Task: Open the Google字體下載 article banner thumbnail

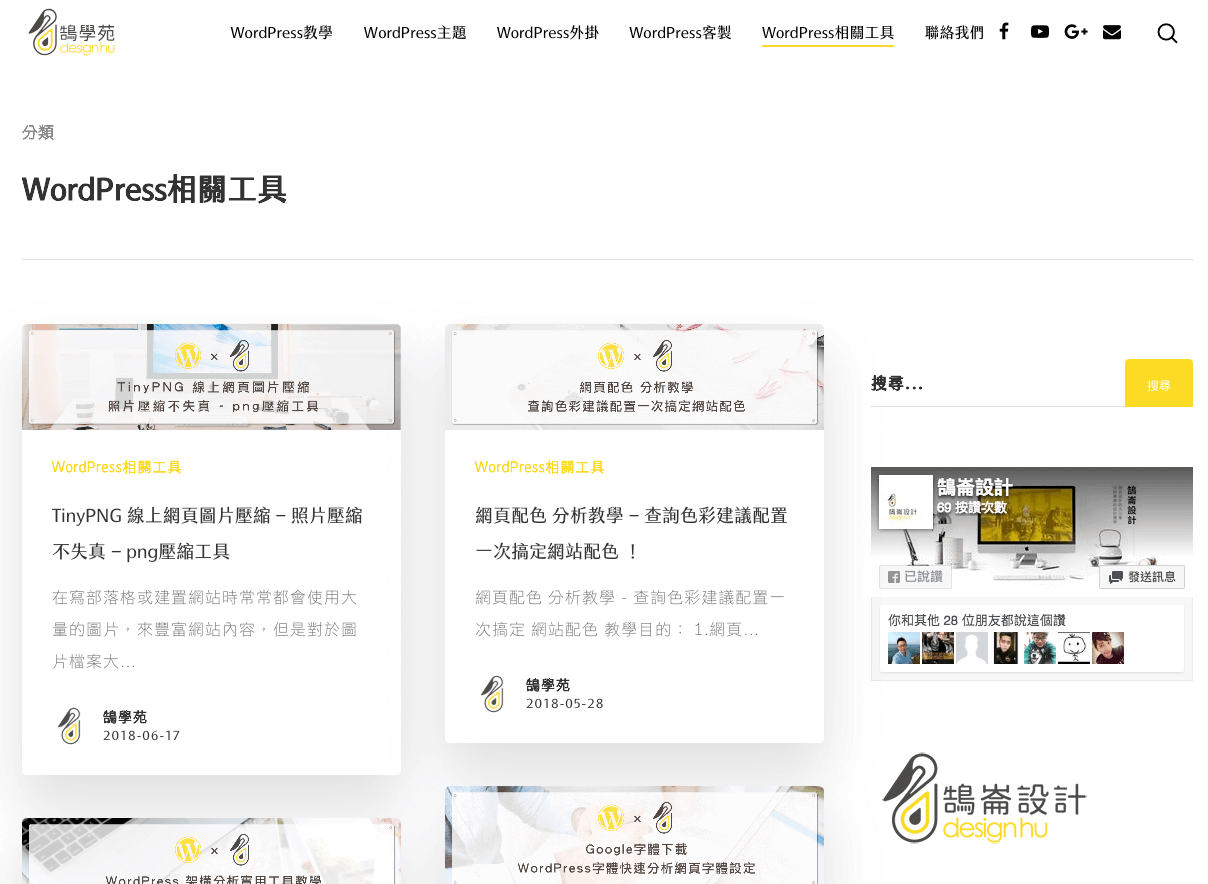Action: pyautogui.click(x=634, y=835)
